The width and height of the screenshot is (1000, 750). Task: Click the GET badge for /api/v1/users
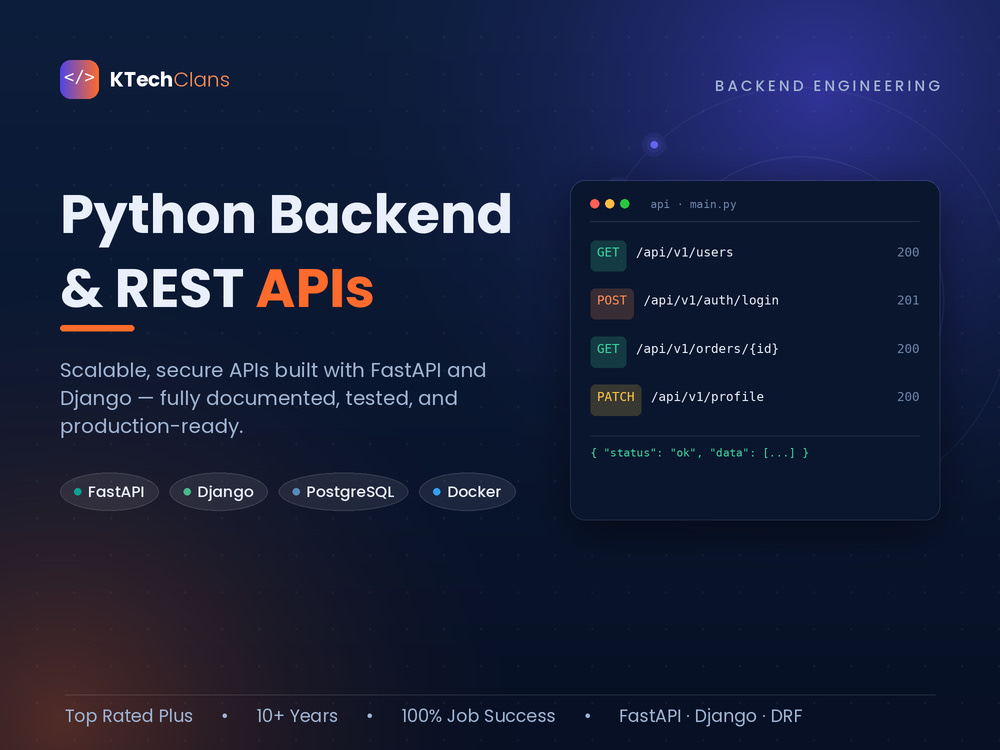608,256
